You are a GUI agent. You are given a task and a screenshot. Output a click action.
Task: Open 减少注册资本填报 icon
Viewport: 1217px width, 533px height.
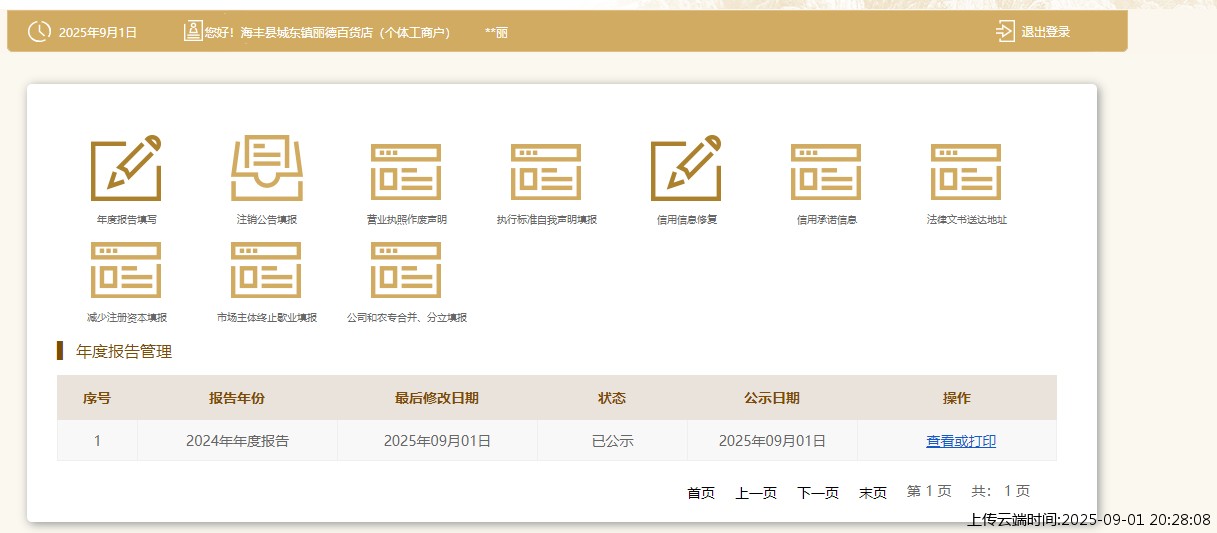point(126,270)
